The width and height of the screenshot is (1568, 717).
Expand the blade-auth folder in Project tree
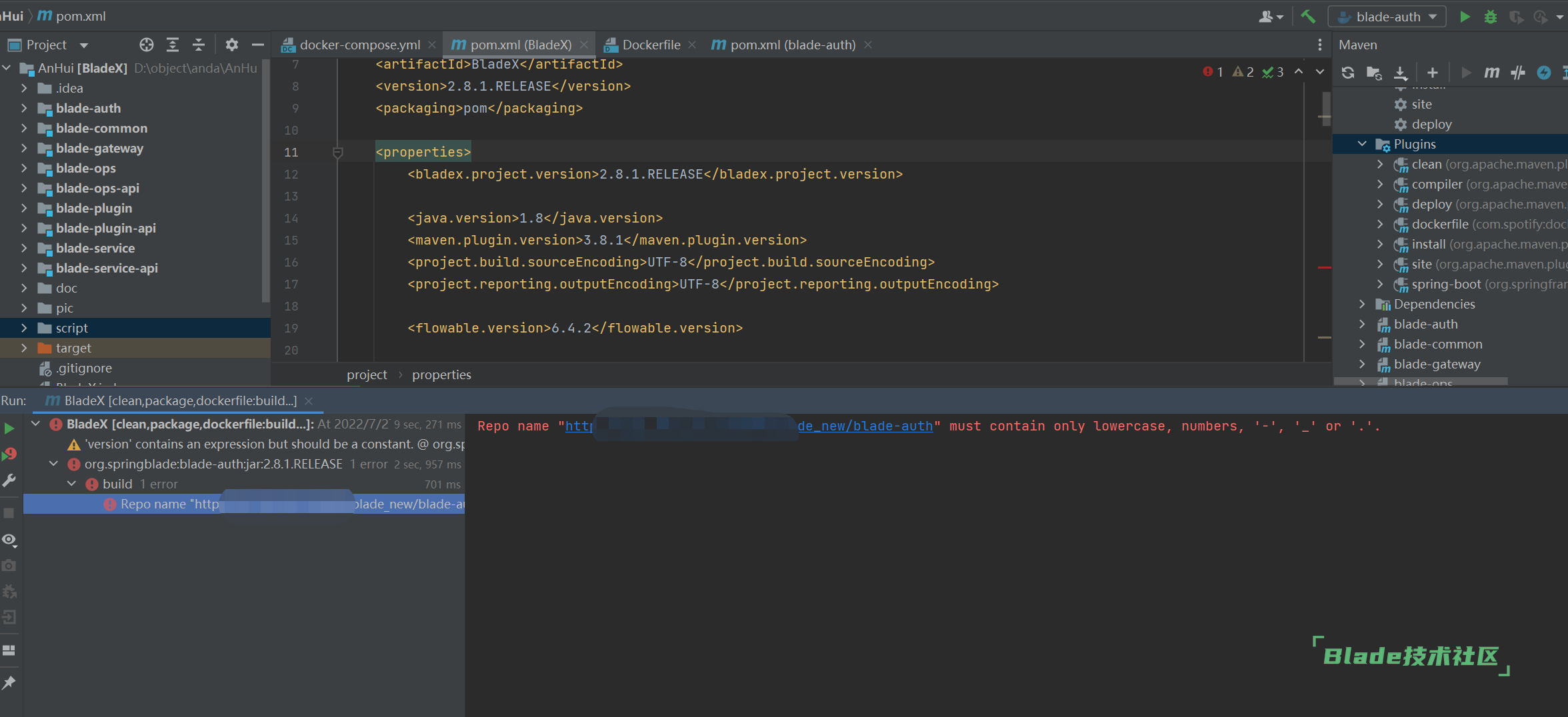[25, 108]
